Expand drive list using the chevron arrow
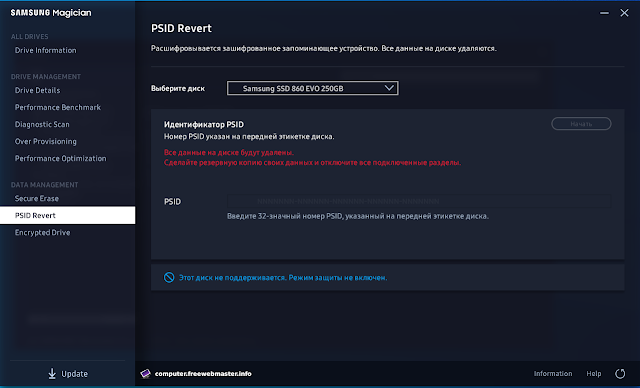The width and height of the screenshot is (640, 388). coord(389,88)
